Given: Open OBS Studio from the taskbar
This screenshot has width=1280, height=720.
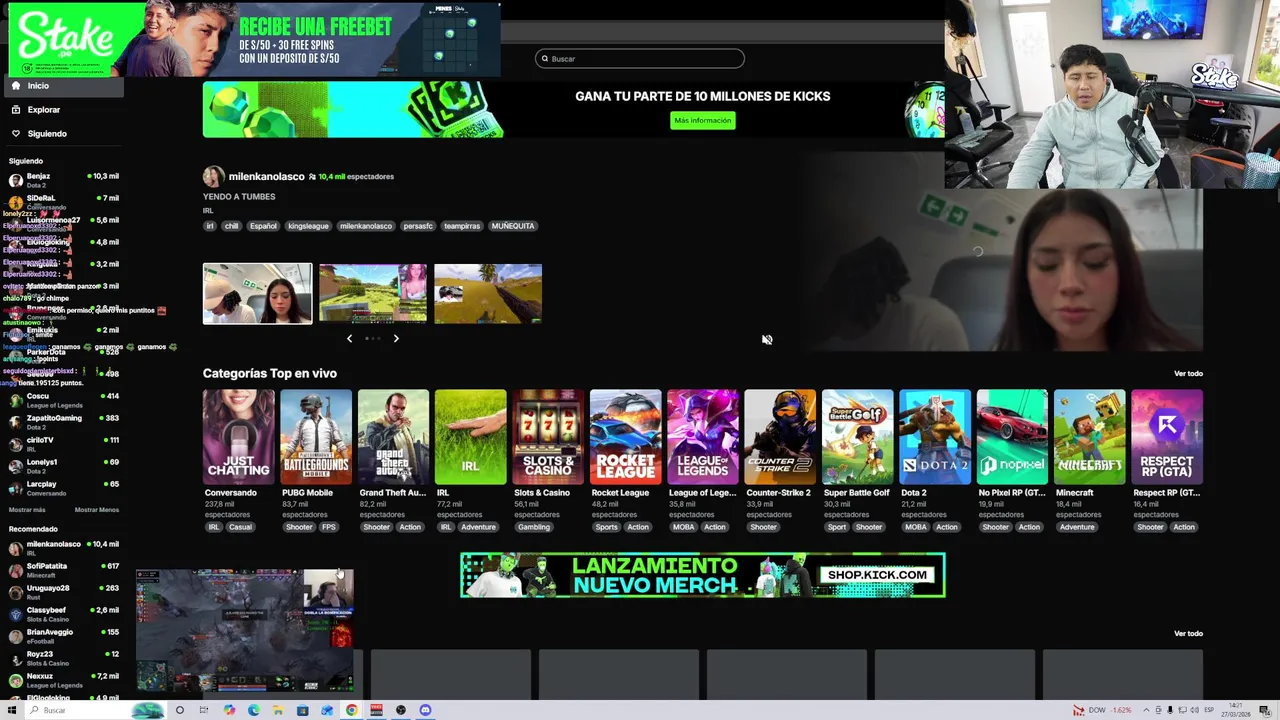Looking at the screenshot, I should click(x=400, y=710).
